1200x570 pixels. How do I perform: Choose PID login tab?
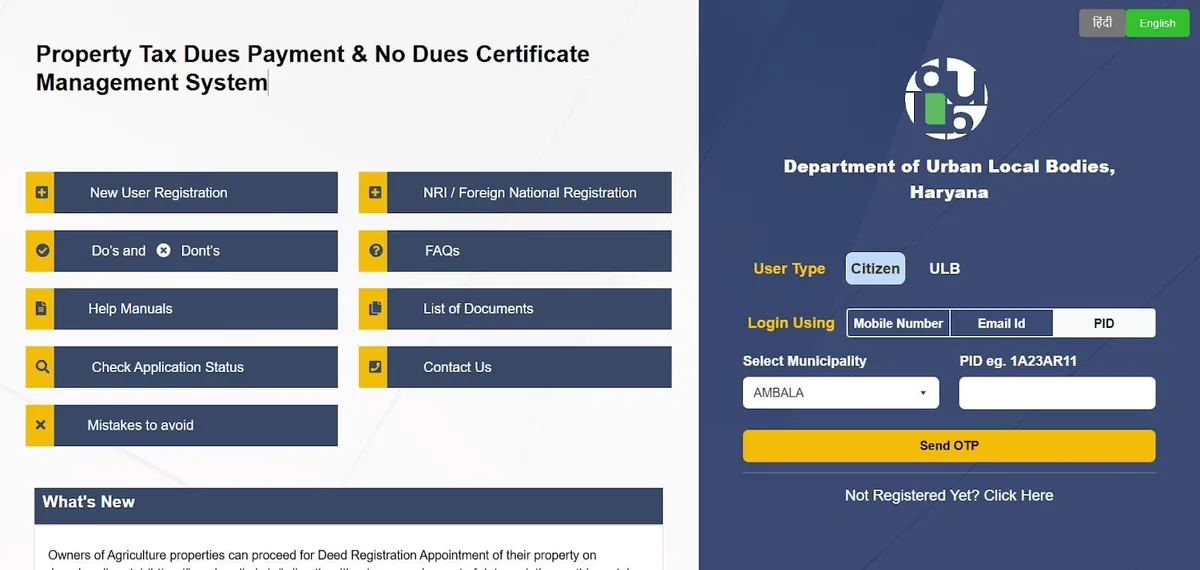(1104, 323)
